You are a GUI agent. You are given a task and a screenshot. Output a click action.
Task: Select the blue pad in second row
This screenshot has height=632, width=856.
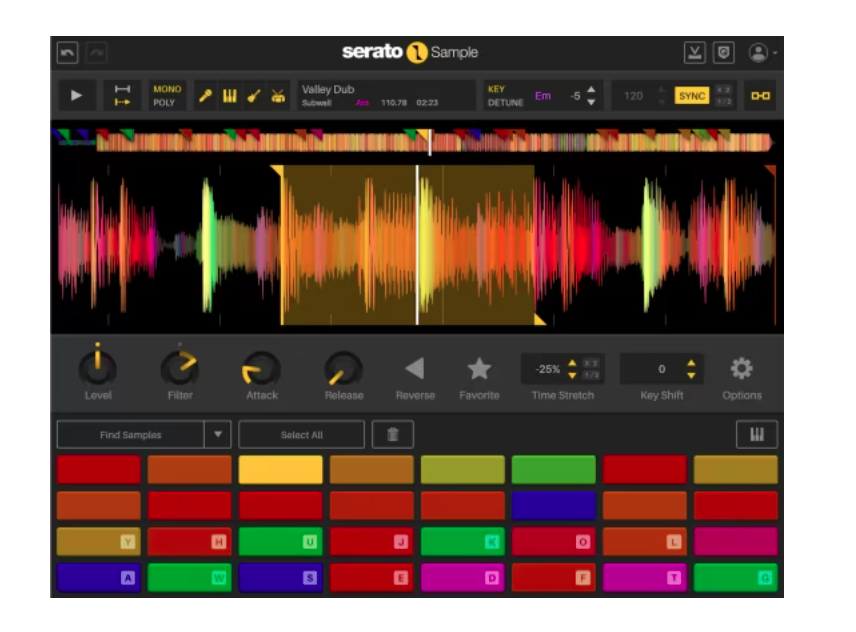tap(554, 506)
